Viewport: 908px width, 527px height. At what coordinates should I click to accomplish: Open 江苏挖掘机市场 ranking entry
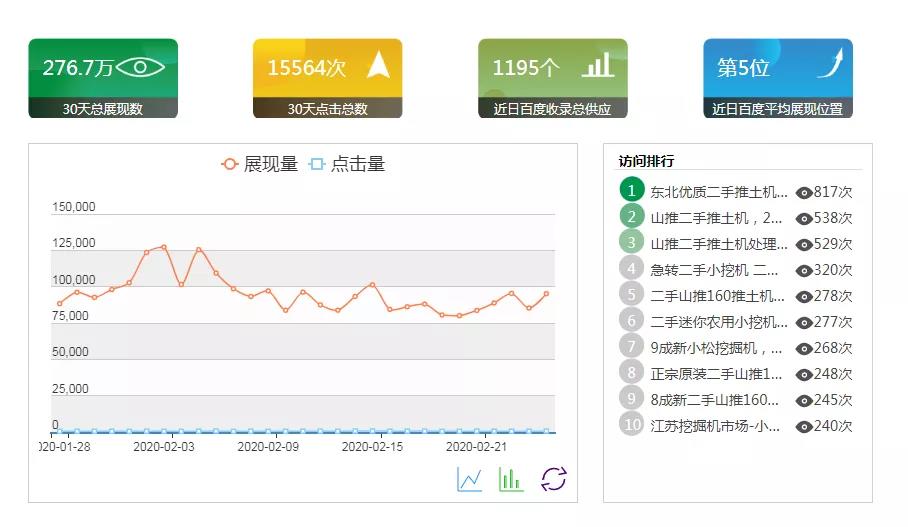(x=715, y=426)
